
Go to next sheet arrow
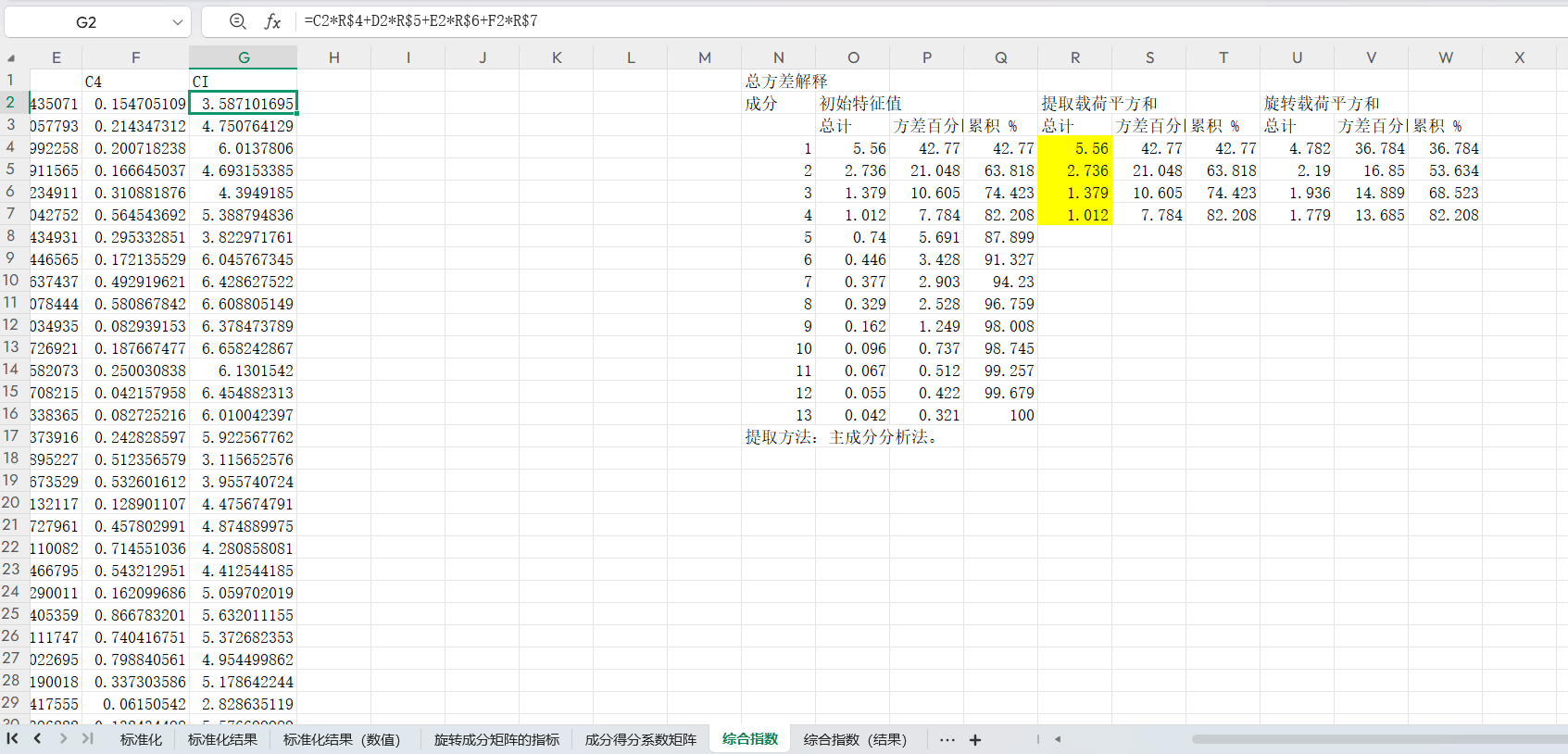(x=63, y=738)
